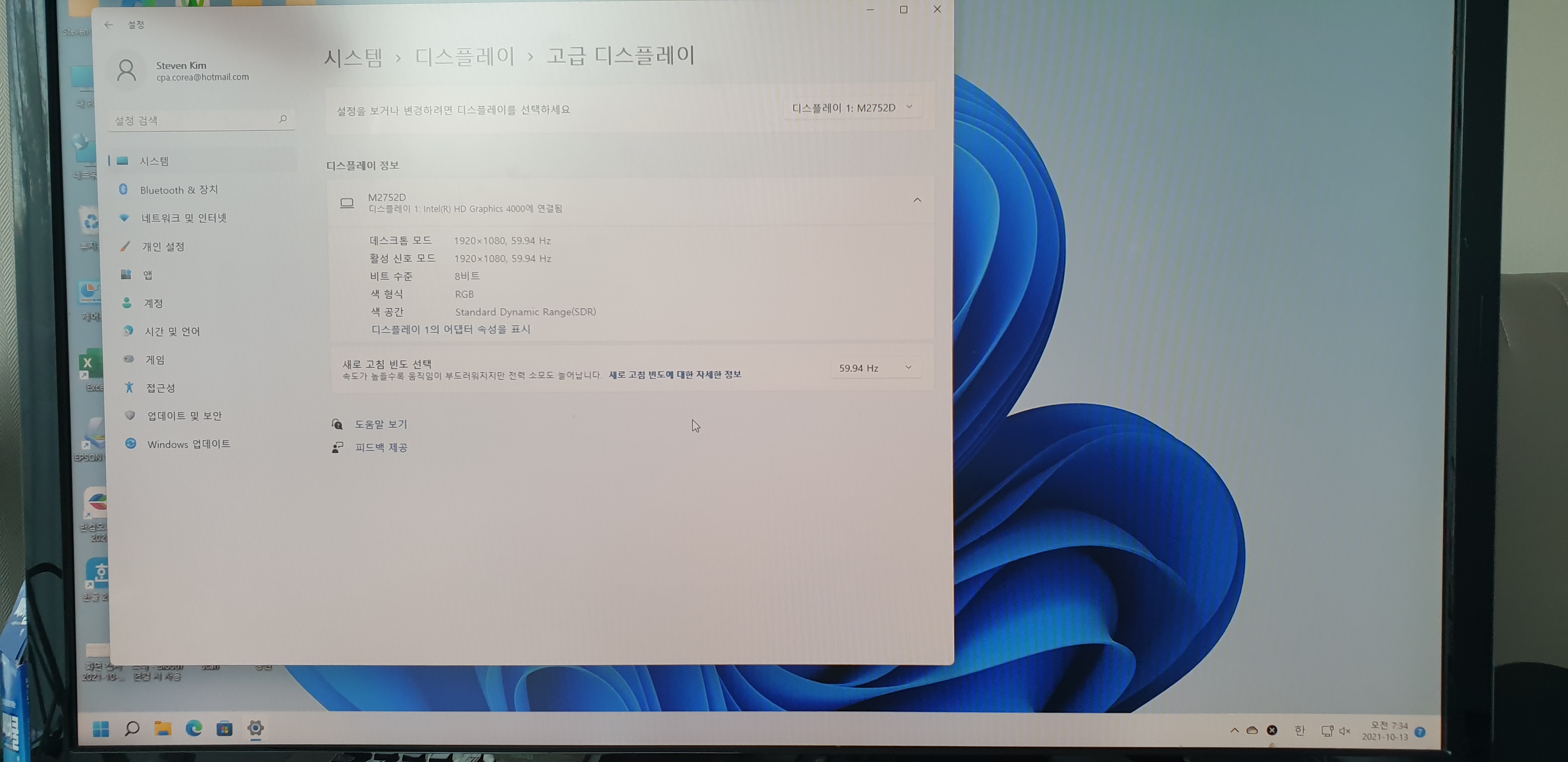Click the 업데이트 및 보안 shield icon
This screenshot has width=1568, height=762.
pyautogui.click(x=129, y=415)
